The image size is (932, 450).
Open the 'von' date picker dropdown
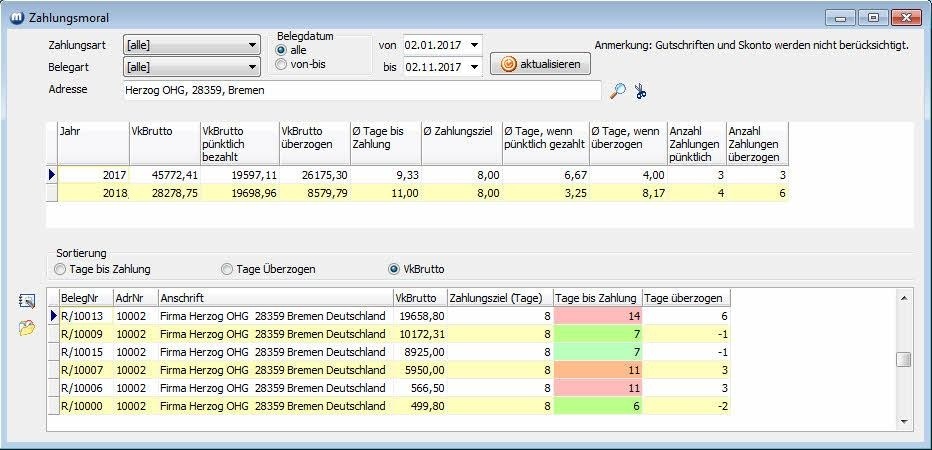point(474,45)
